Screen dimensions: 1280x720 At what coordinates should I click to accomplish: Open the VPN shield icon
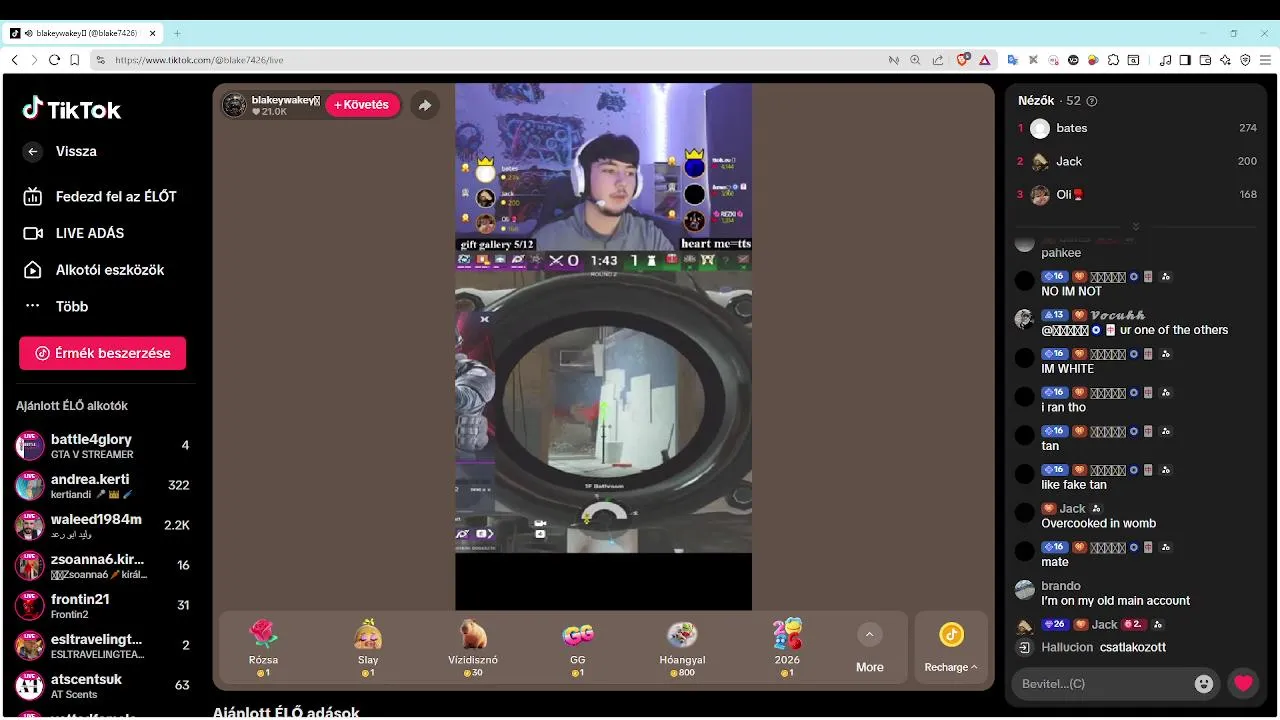(x=1245, y=60)
